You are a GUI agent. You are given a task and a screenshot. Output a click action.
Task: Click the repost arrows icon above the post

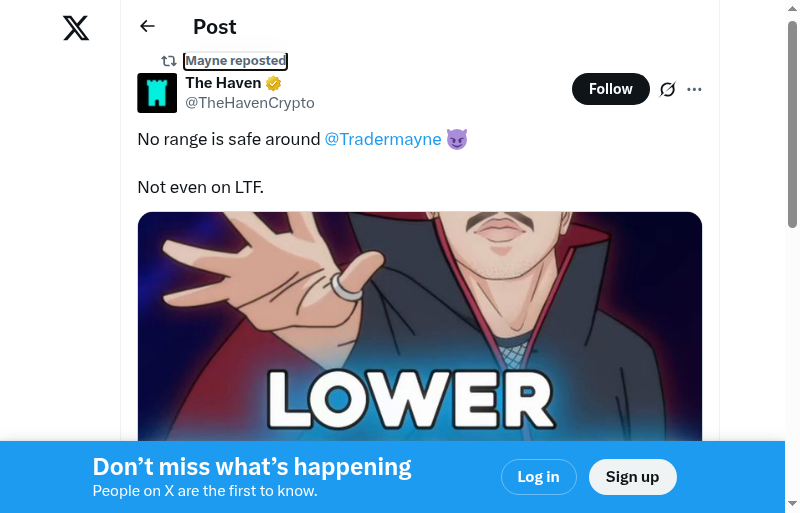(169, 61)
